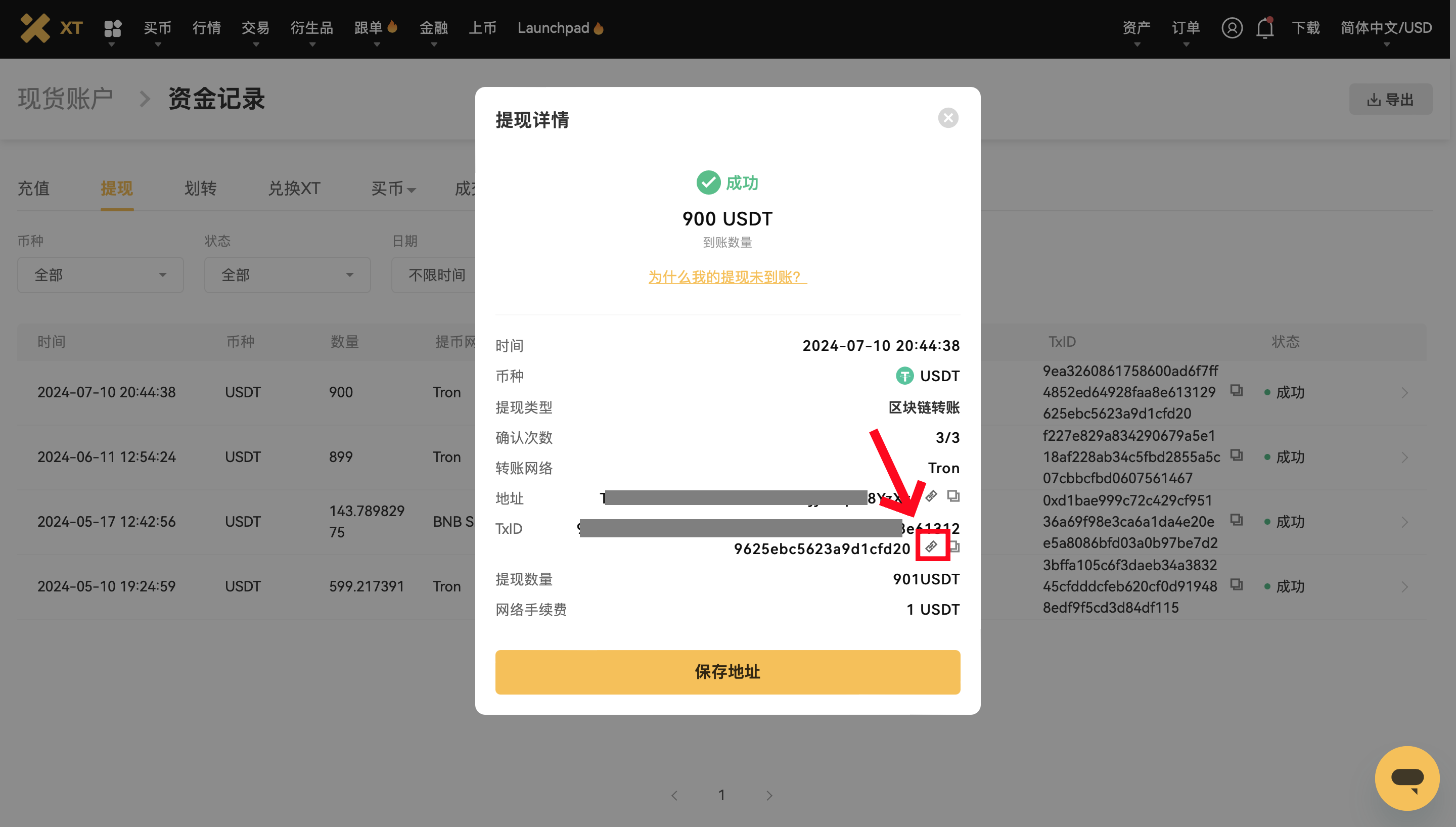This screenshot has width=1456, height=827.
Task: Expand details of 2024-05-10 row chevron
Action: [1404, 587]
